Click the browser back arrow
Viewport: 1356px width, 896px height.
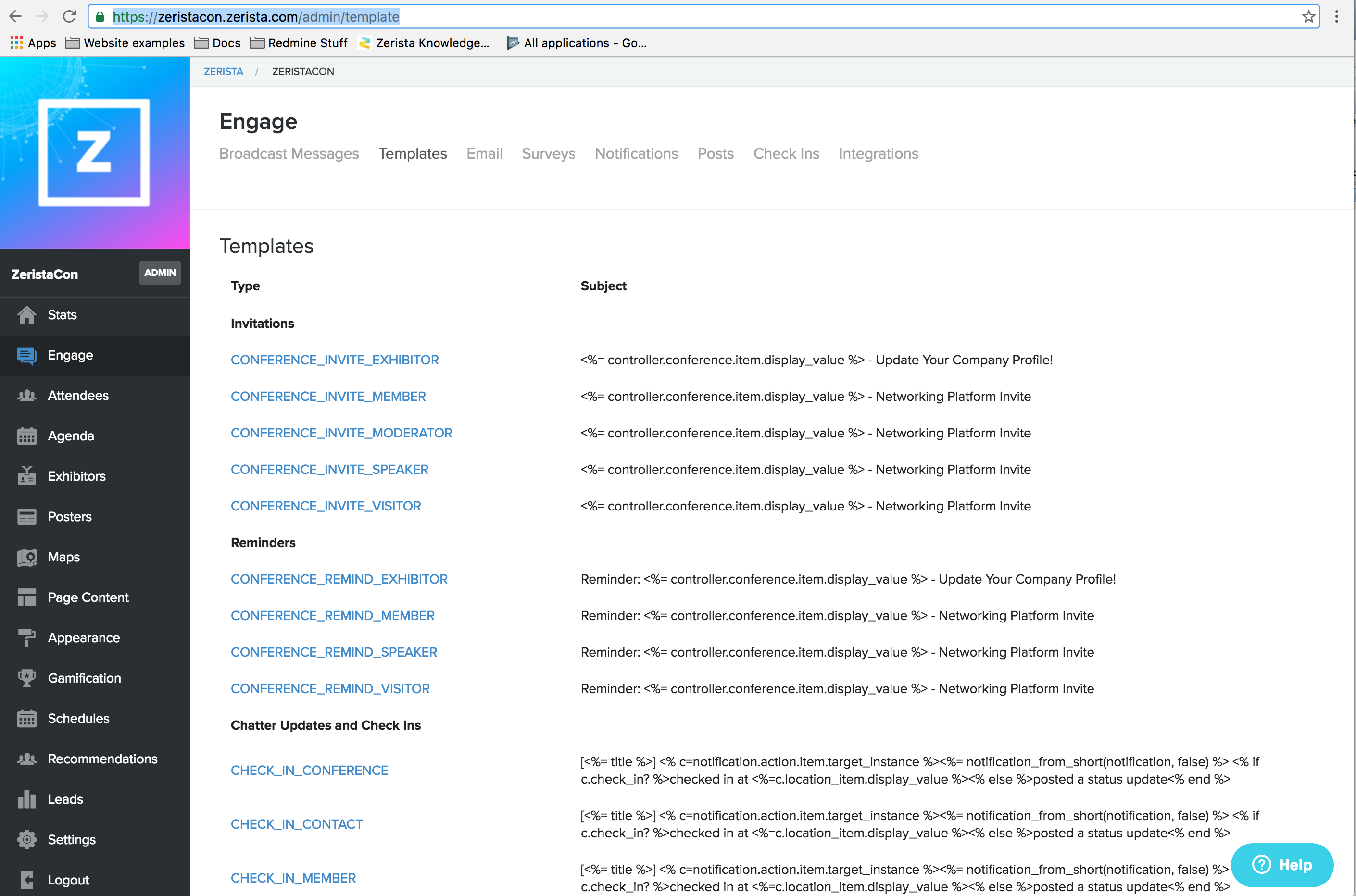tap(15, 16)
